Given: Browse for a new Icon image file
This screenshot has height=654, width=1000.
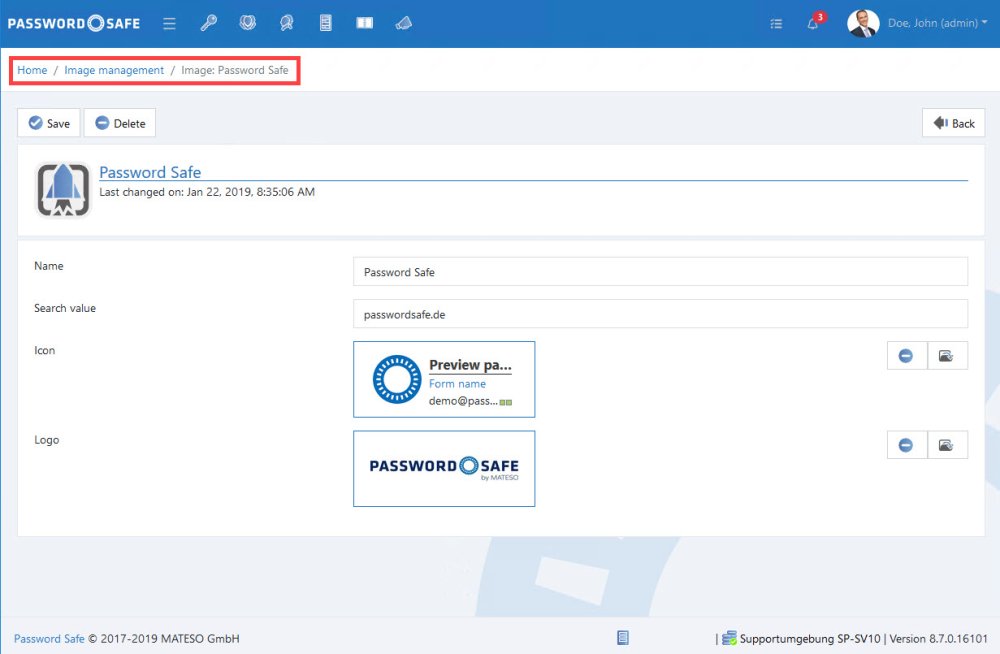Looking at the screenshot, I should coord(947,356).
